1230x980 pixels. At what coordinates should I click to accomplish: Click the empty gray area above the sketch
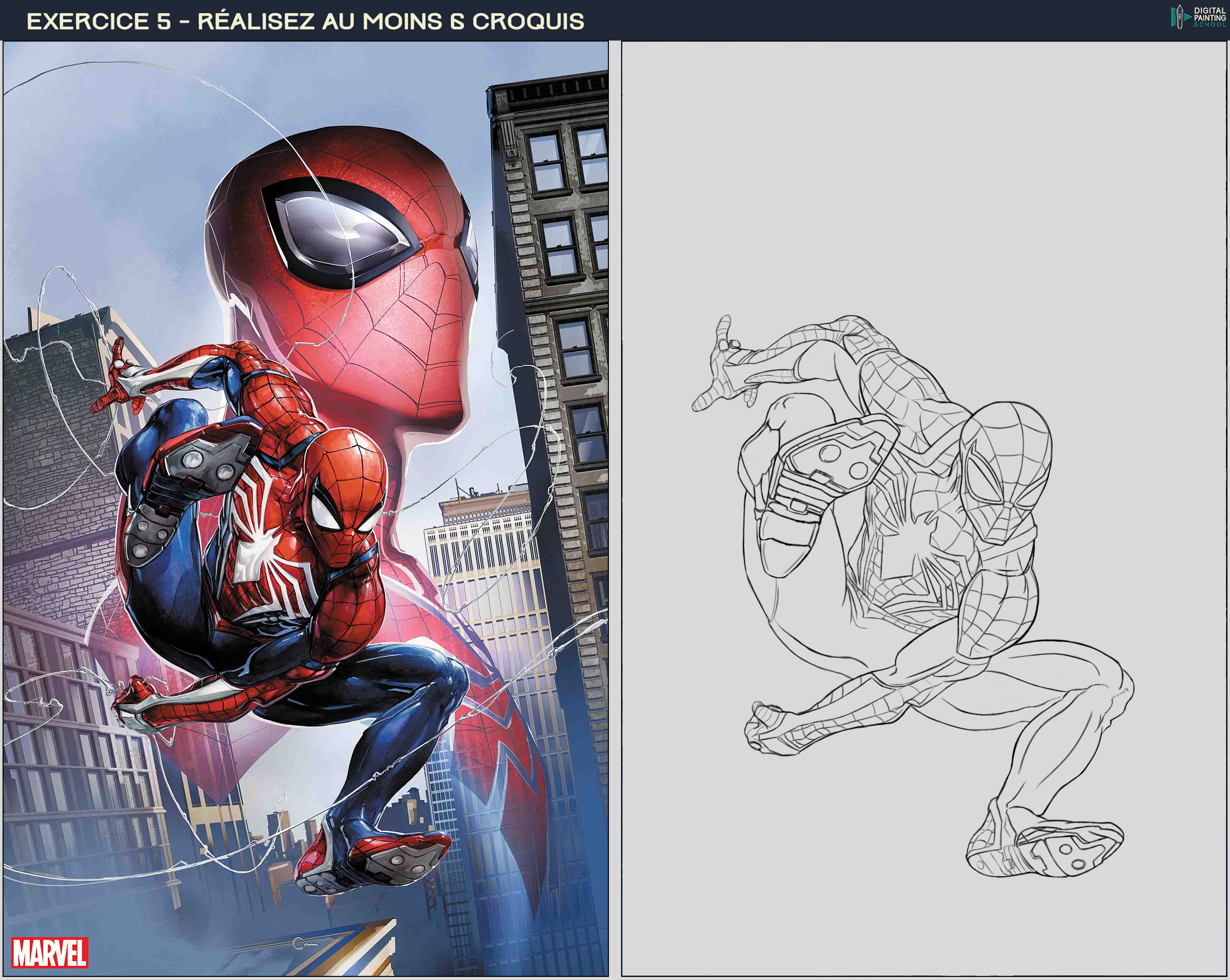click(x=924, y=171)
